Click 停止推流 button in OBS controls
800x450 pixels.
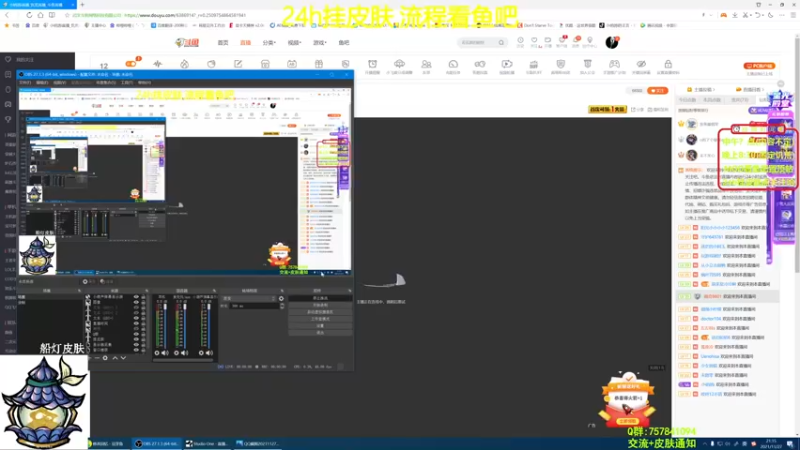coord(320,298)
